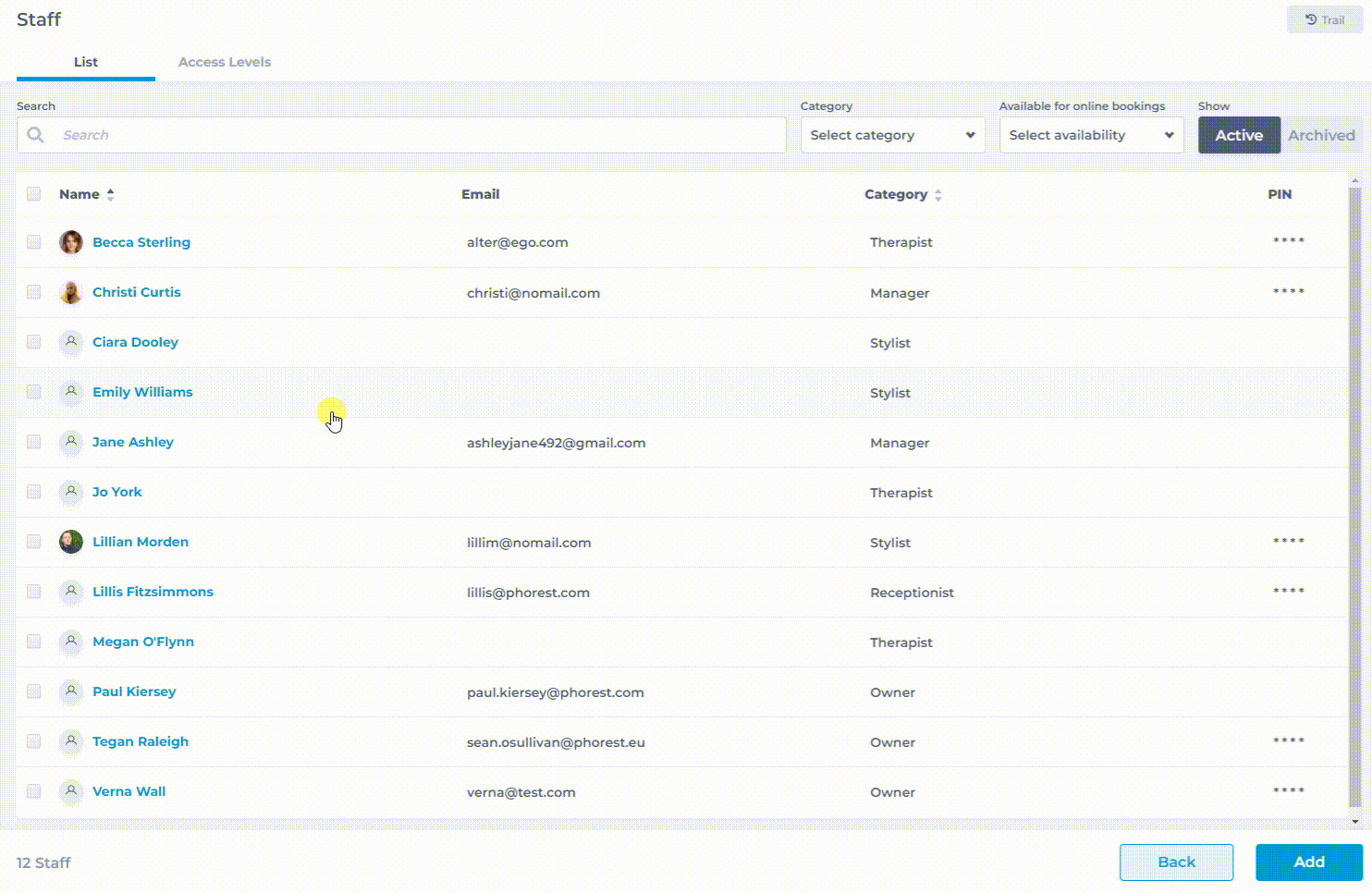This screenshot has height=893, width=1372.
Task: Click Becca Sterling's masked PIN
Action: [1289, 241]
